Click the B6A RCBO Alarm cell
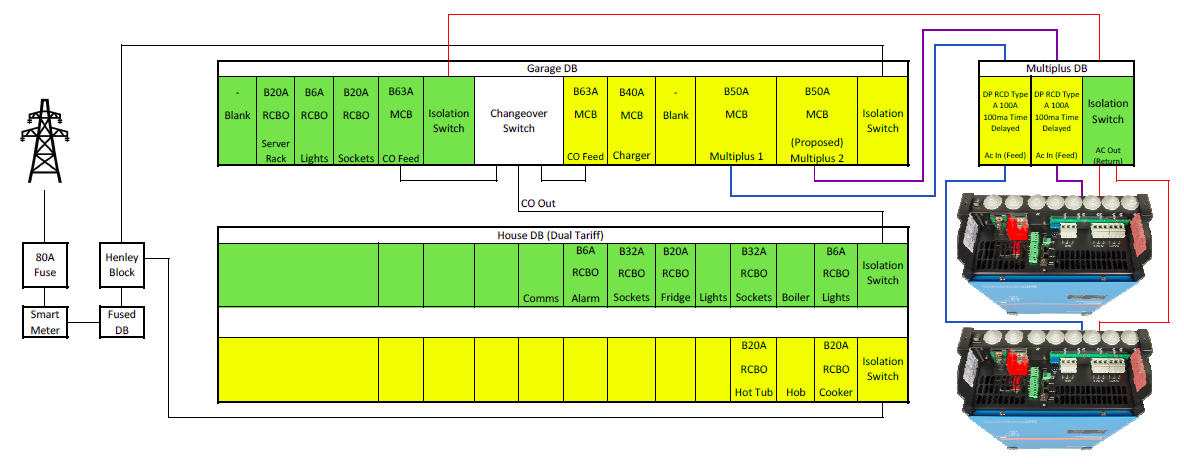1184x464 pixels. click(585, 274)
